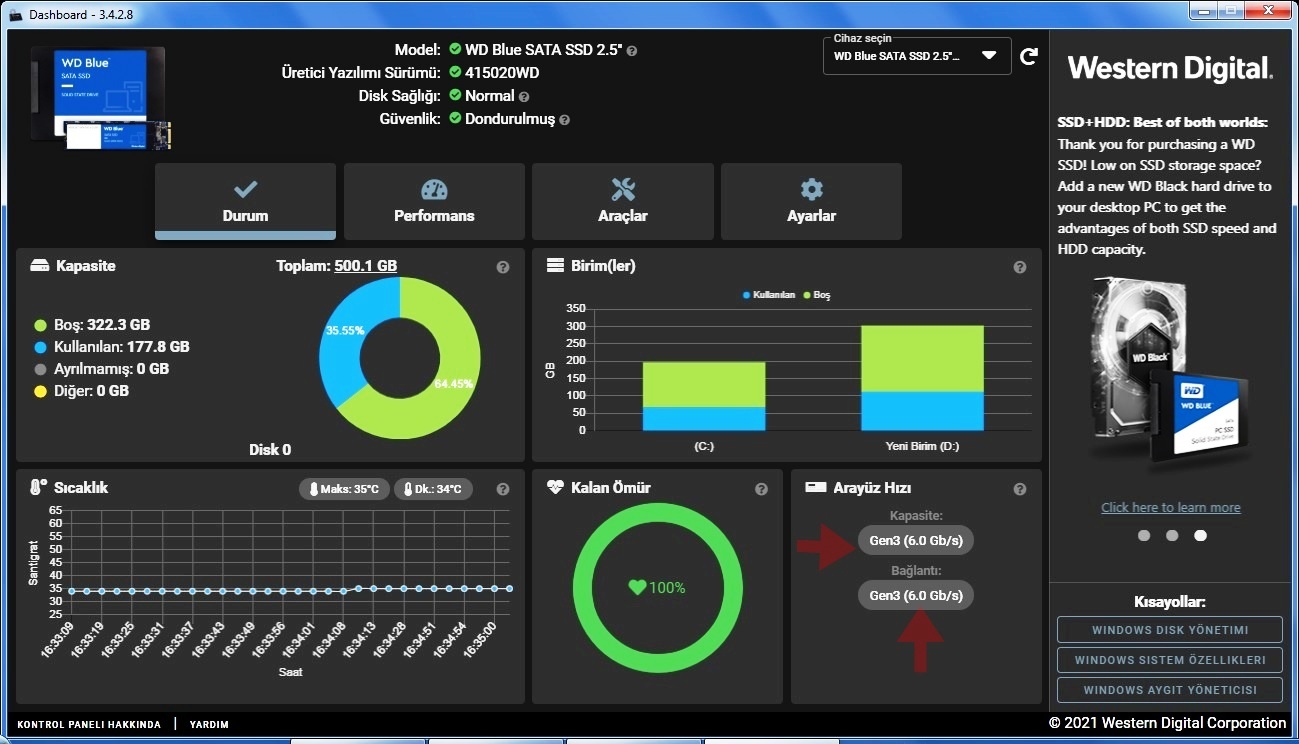Select the first carousel dot
The image size is (1299, 744).
click(x=1144, y=535)
